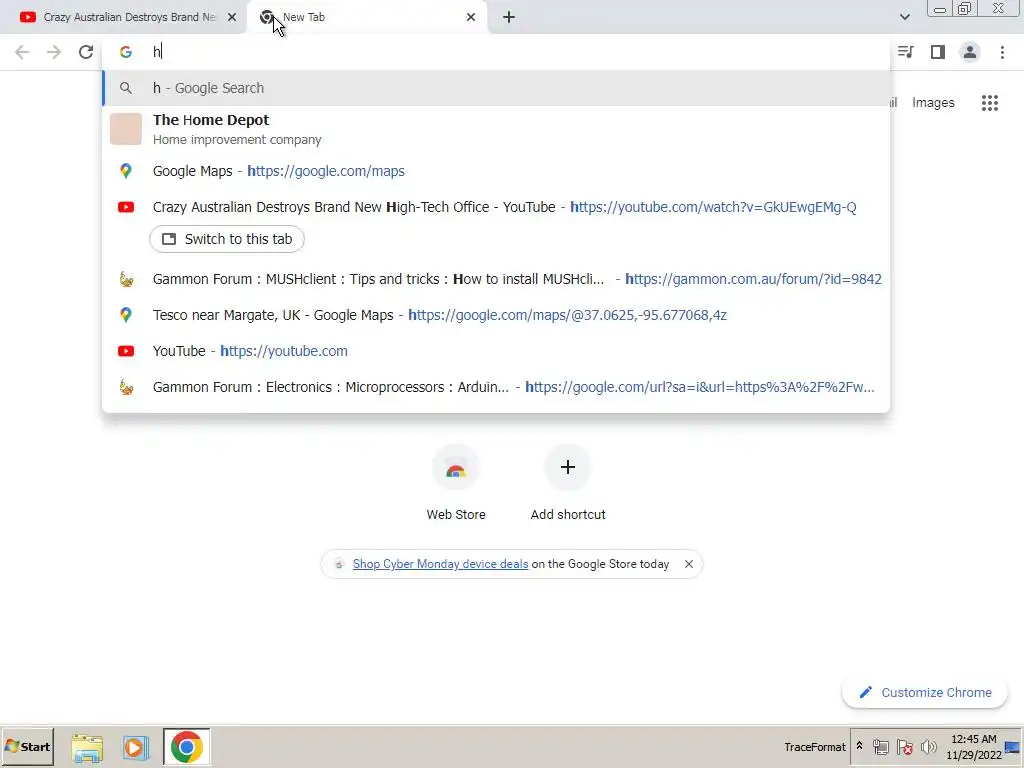Screen dimensions: 1024x768
Task: Go forward using the forward arrow
Action: pyautogui.click(x=54, y=52)
